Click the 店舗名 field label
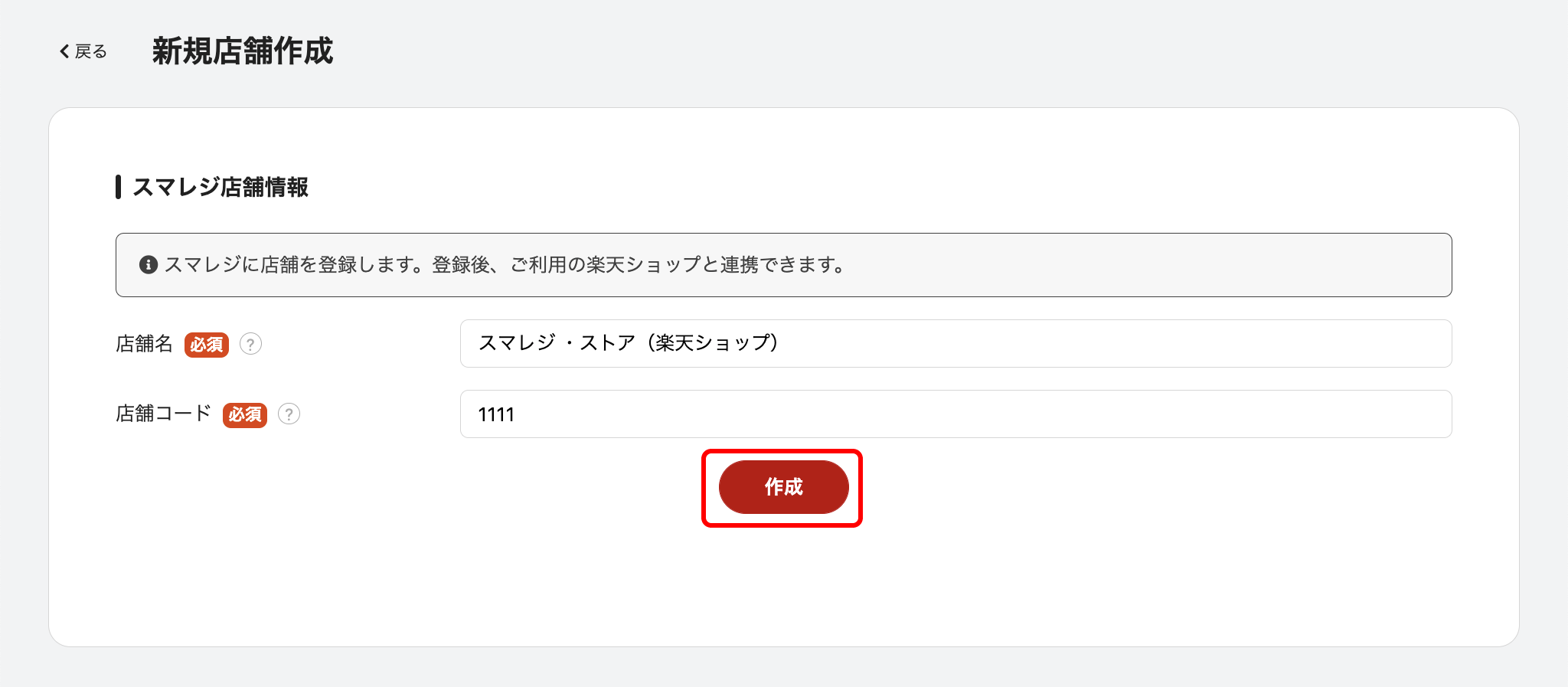1568x687 pixels. pyautogui.click(x=144, y=344)
